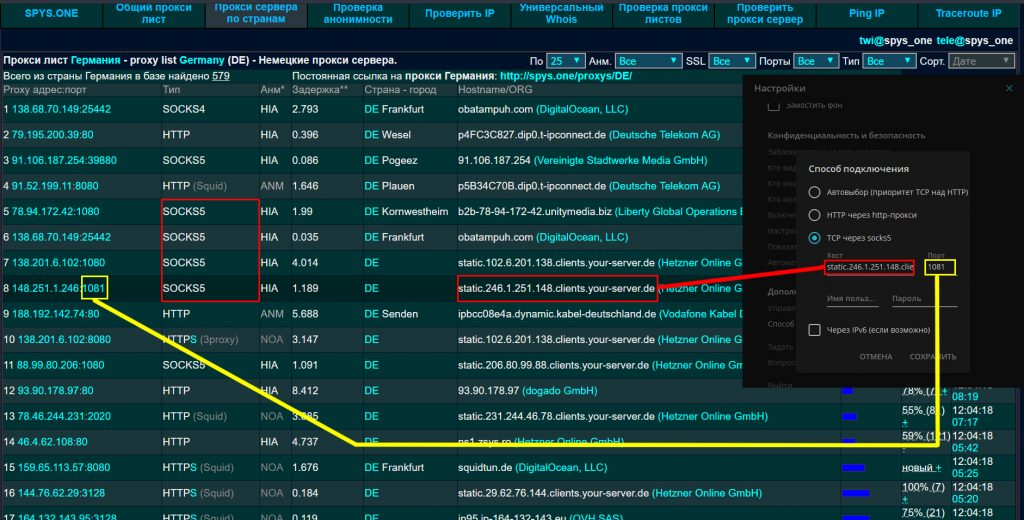Viewport: 1024px width, 520px height.
Task: Open the Универсальный Whois tab
Action: click(x=563, y=13)
